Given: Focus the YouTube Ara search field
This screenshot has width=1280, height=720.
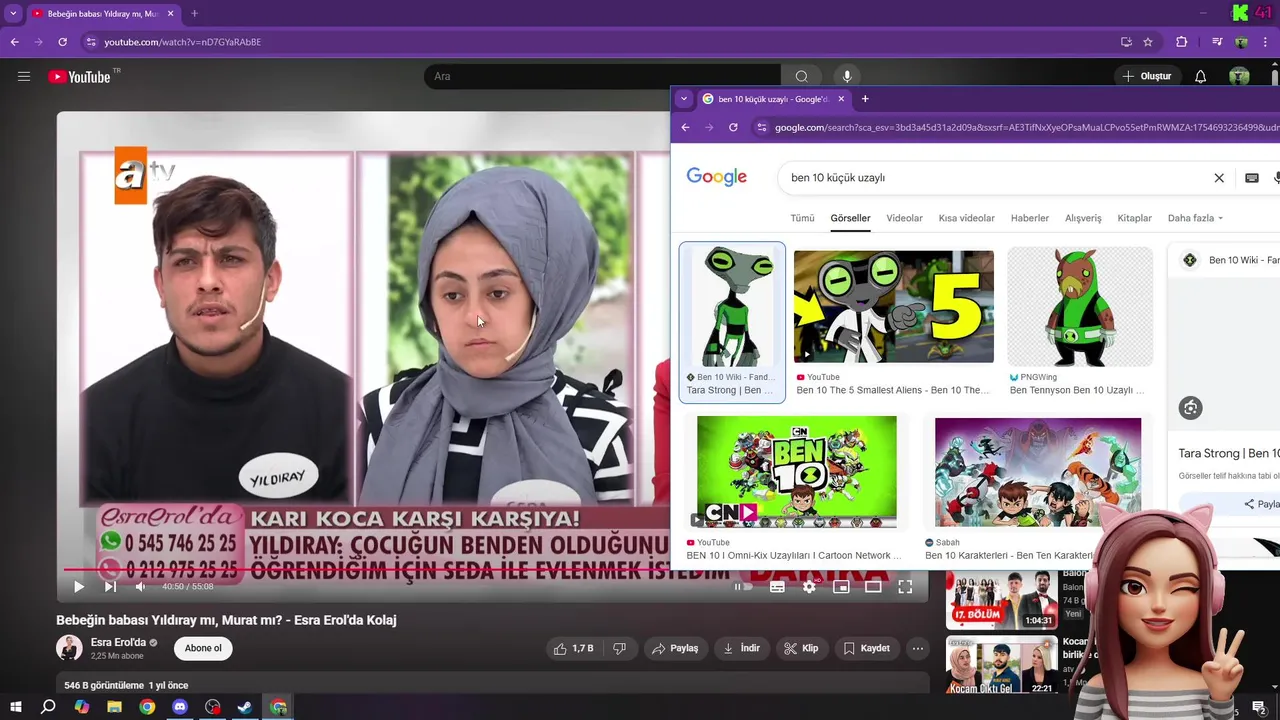Looking at the screenshot, I should (x=603, y=76).
